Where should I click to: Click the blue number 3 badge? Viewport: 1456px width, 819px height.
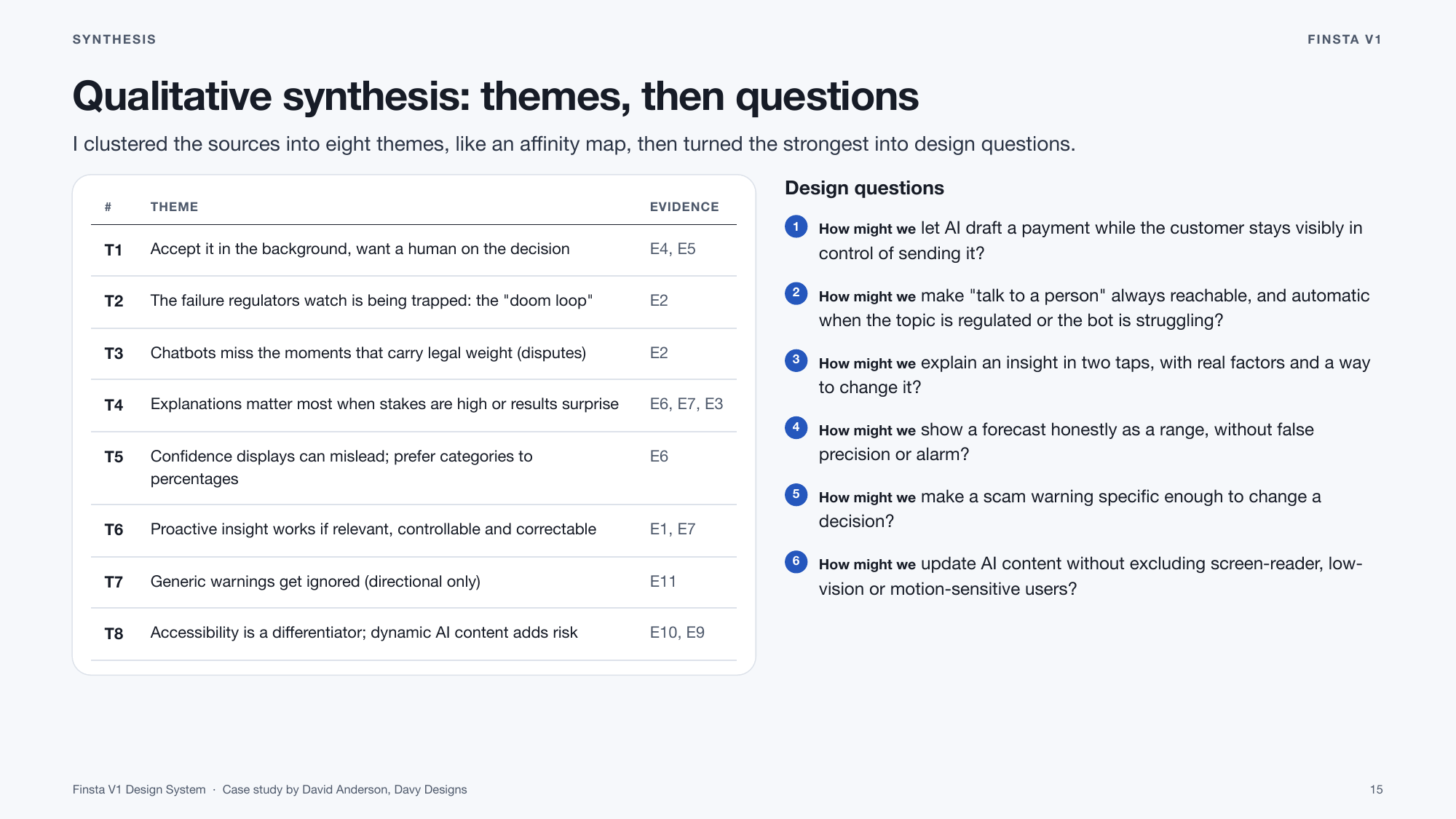[796, 360]
